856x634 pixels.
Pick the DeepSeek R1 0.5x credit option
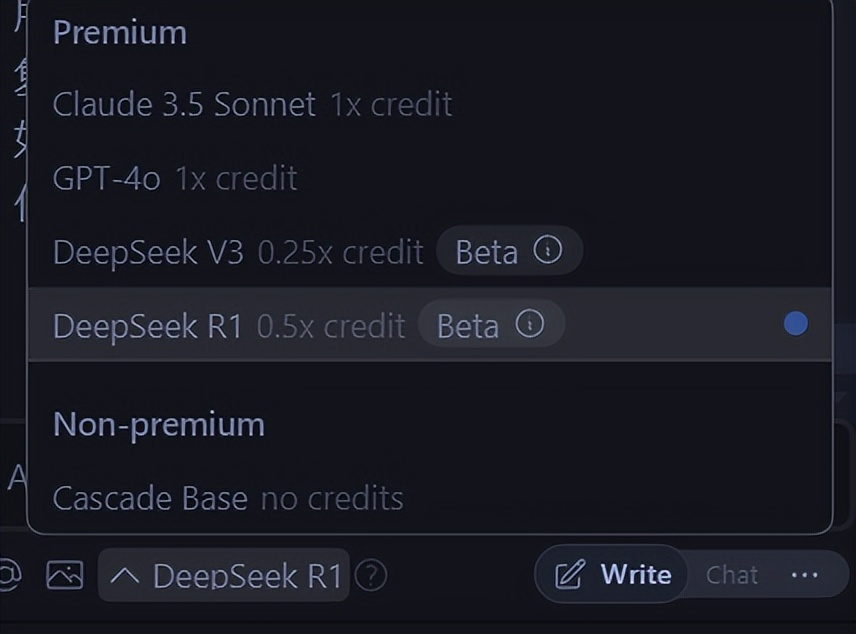pos(229,326)
